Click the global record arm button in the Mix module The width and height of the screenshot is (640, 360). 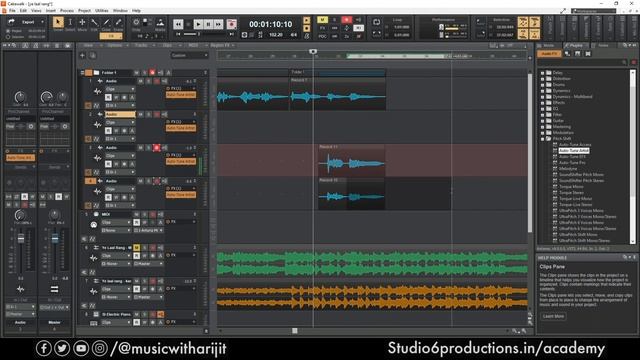347,20
